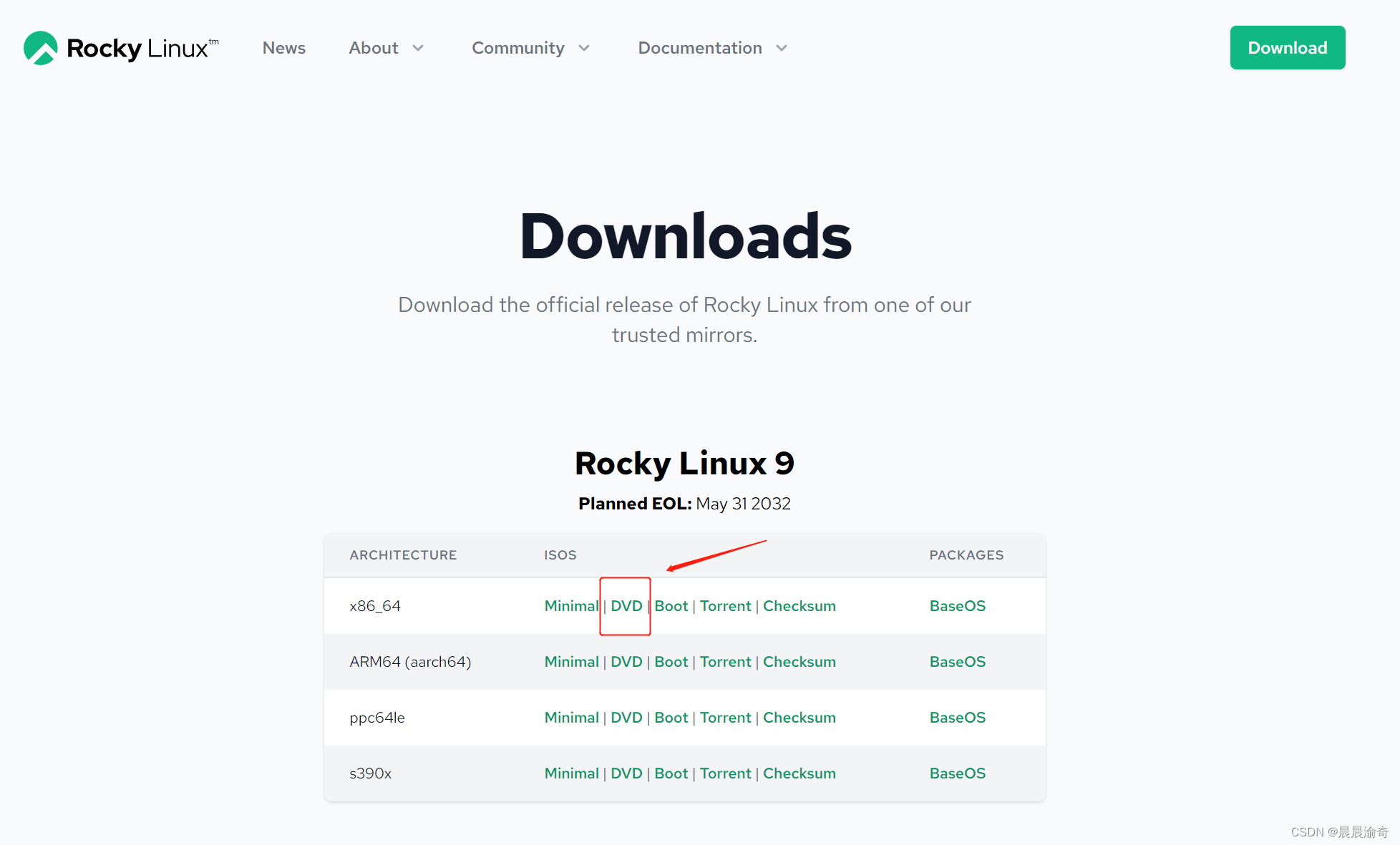Screen dimensions: 1400x845
Task: Download the s390x Minimal ISO
Action: [571, 773]
